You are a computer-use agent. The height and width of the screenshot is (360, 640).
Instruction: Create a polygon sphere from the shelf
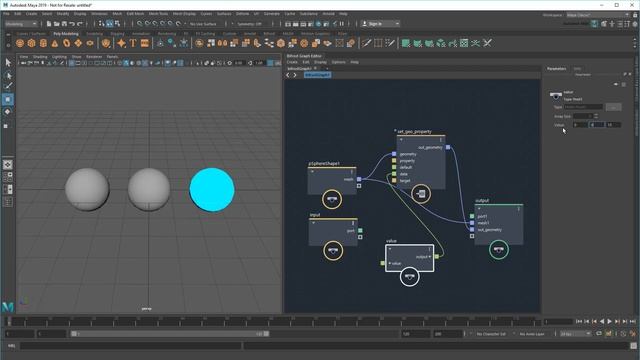pos(20,43)
